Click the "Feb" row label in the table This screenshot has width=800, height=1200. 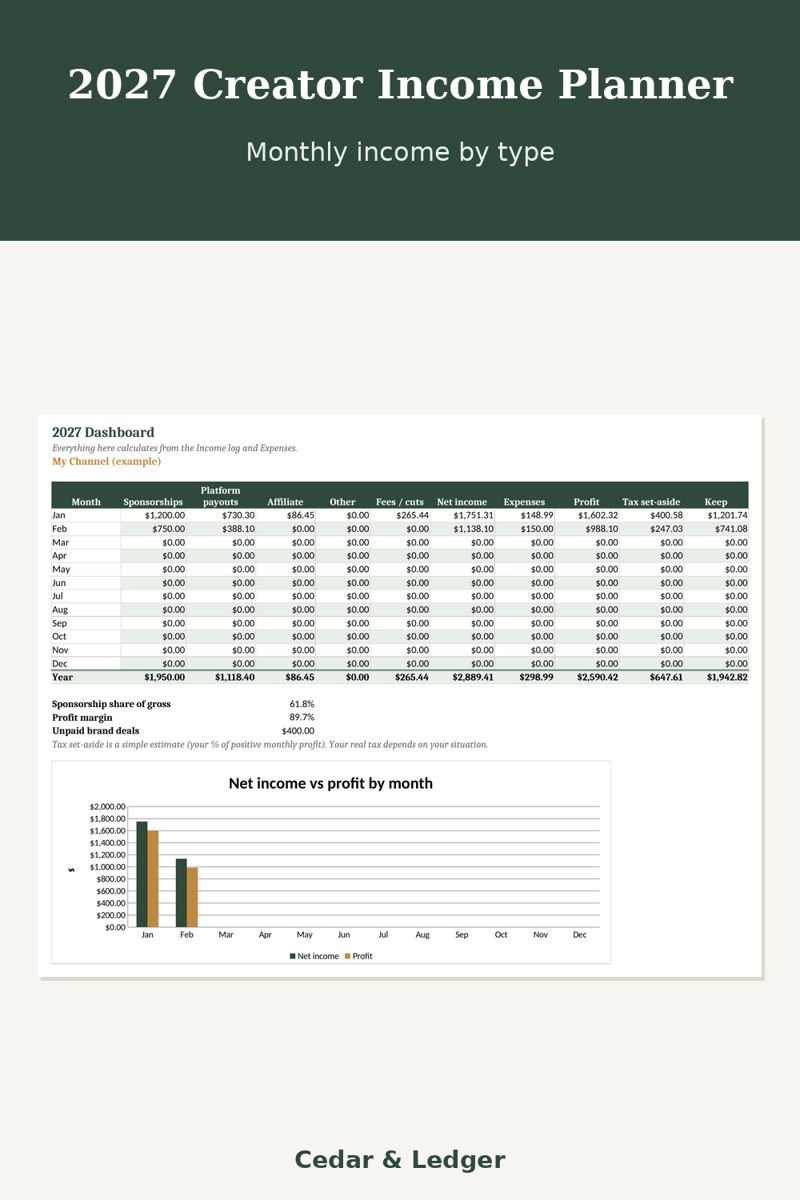point(59,528)
